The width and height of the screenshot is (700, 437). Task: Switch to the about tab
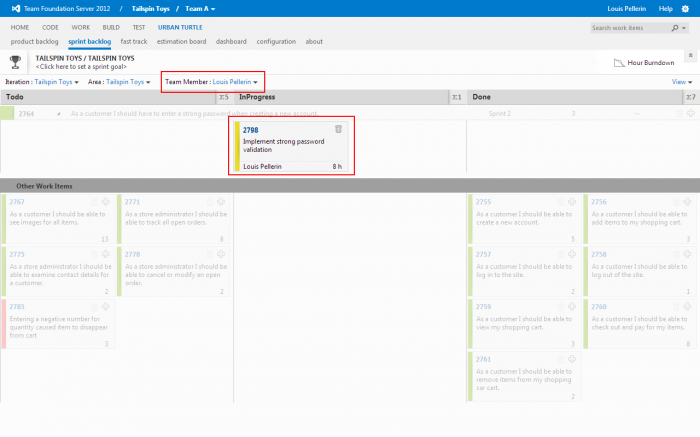coord(314,42)
